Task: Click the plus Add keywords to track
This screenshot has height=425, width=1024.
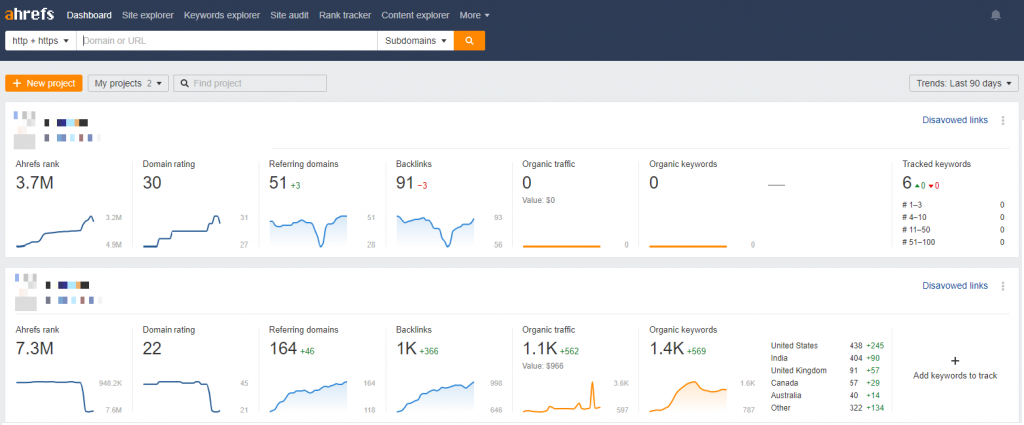Action: pyautogui.click(x=955, y=368)
